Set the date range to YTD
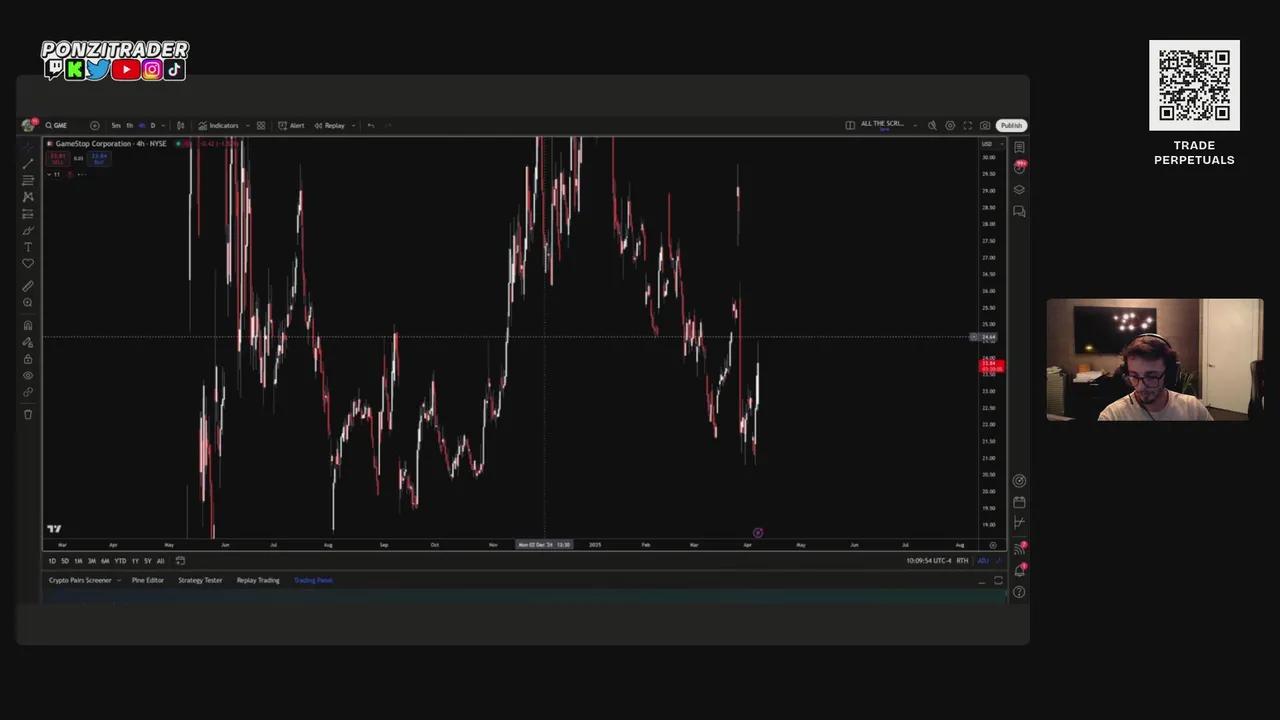The height and width of the screenshot is (720, 1280). click(x=120, y=561)
